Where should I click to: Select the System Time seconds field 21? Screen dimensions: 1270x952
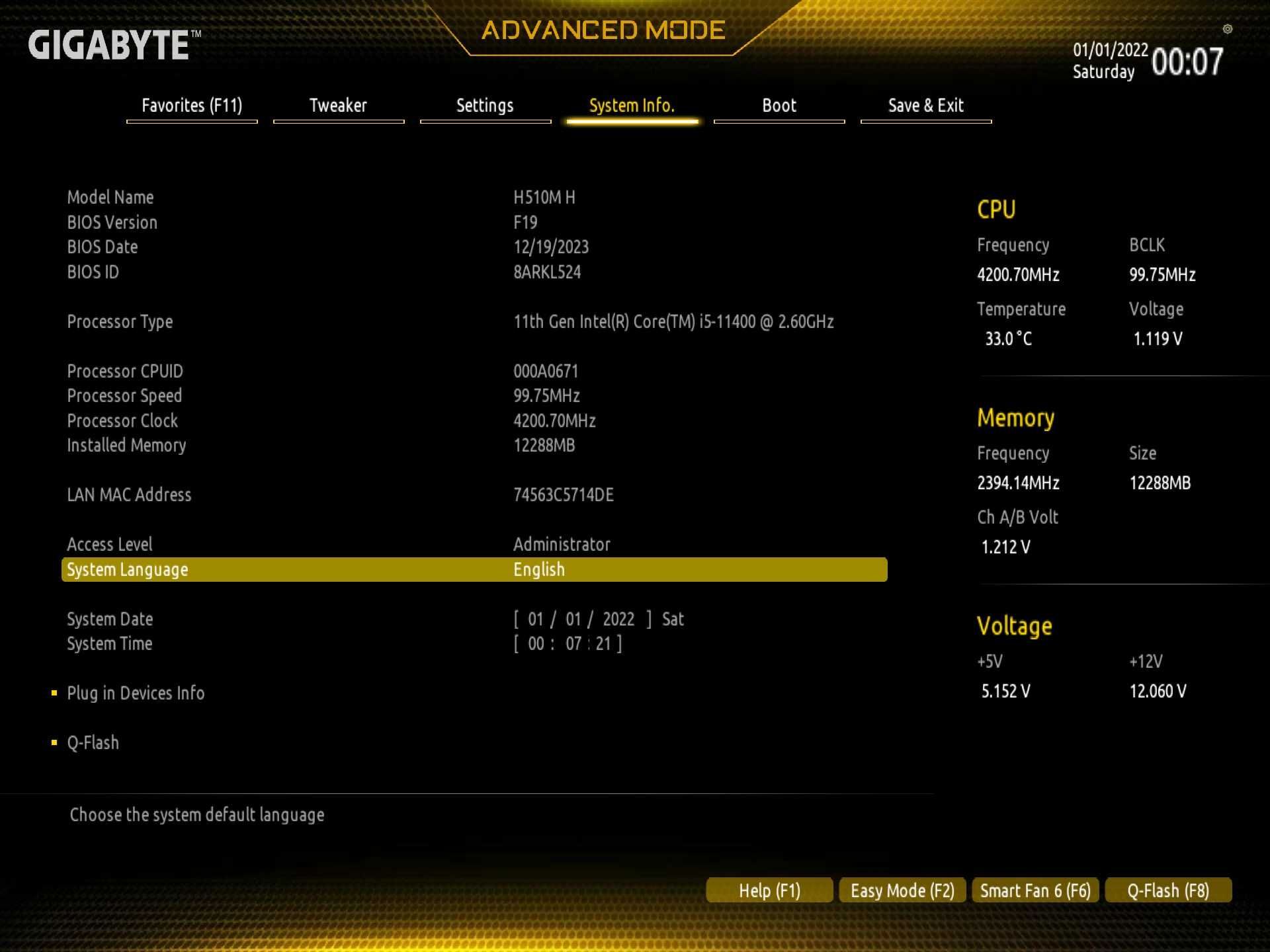[x=603, y=644]
